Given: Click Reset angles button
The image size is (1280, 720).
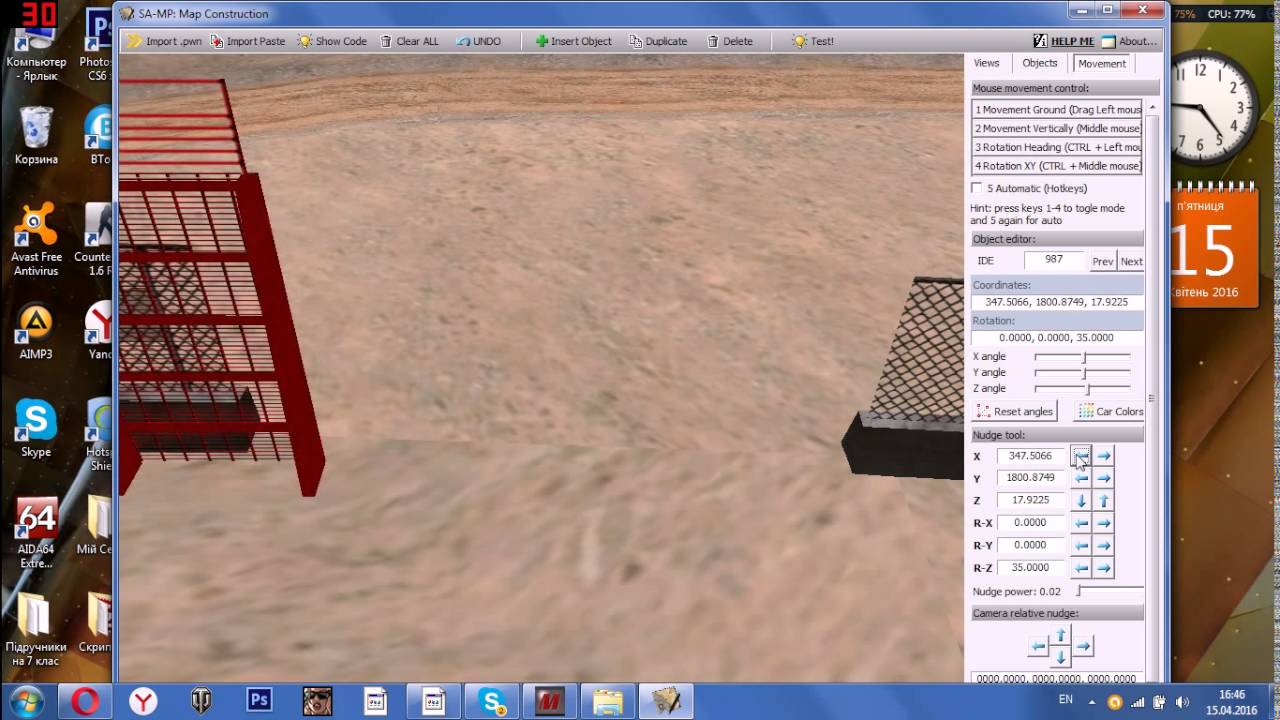Looking at the screenshot, I should [x=1014, y=411].
